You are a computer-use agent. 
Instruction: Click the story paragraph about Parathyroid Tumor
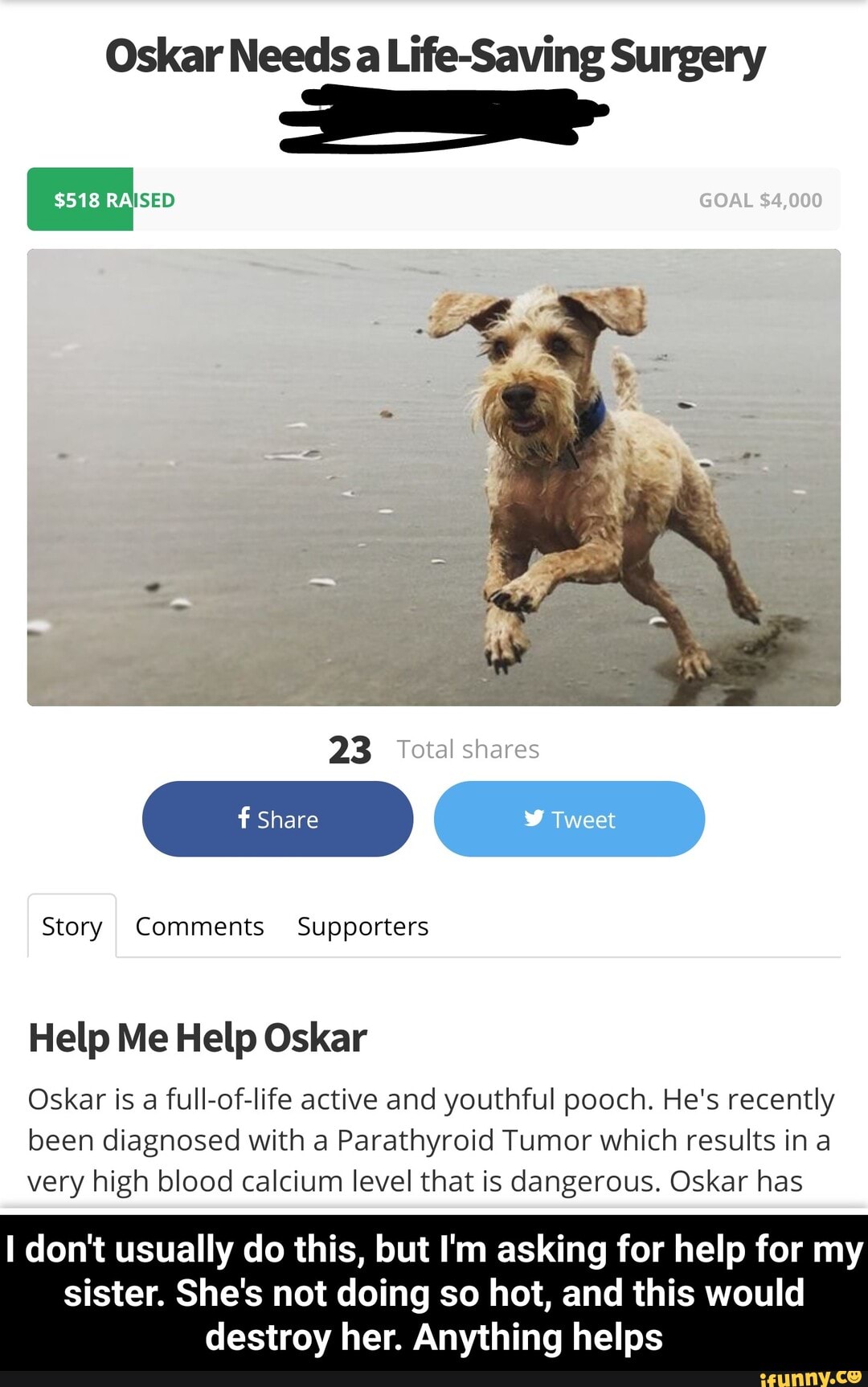click(431, 1139)
